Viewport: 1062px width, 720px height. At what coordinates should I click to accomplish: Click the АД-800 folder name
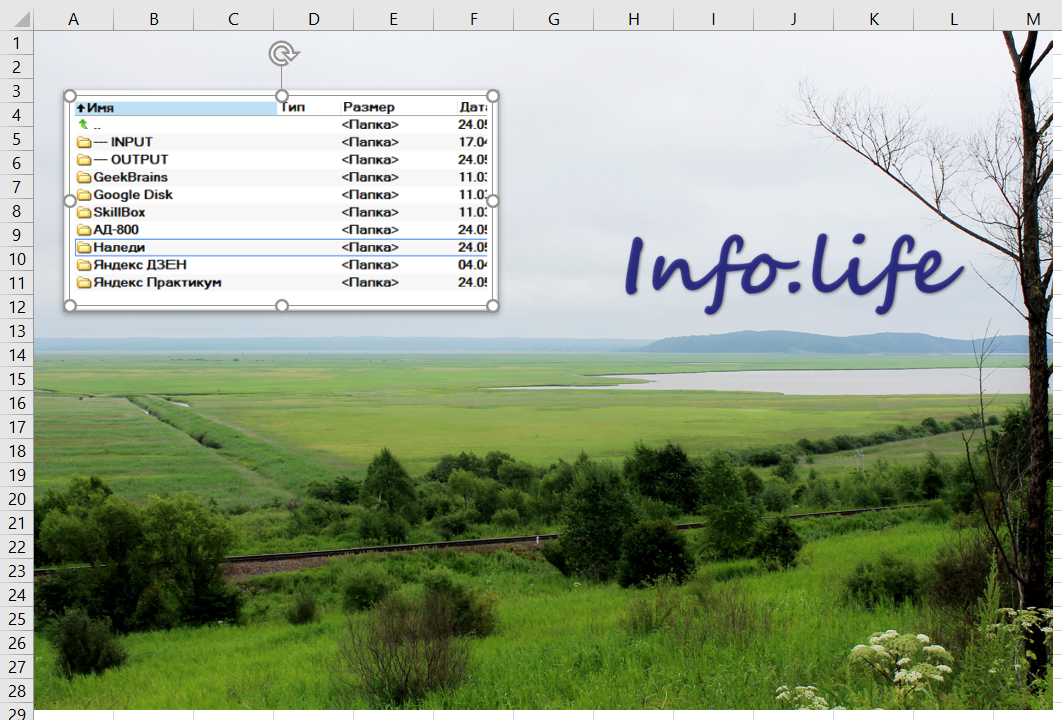tap(116, 230)
